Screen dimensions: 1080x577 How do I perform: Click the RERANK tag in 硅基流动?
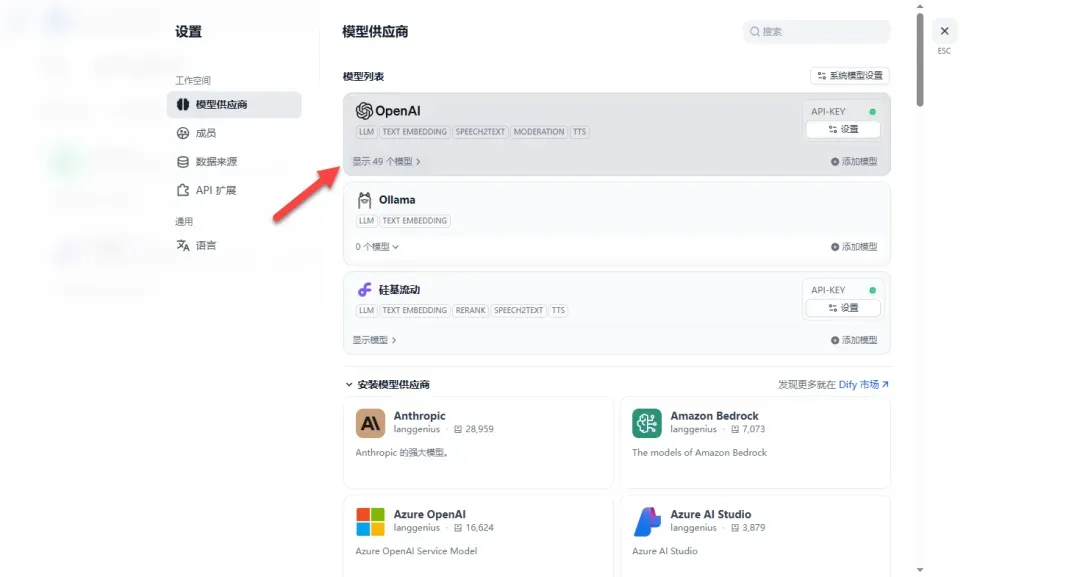pos(470,311)
